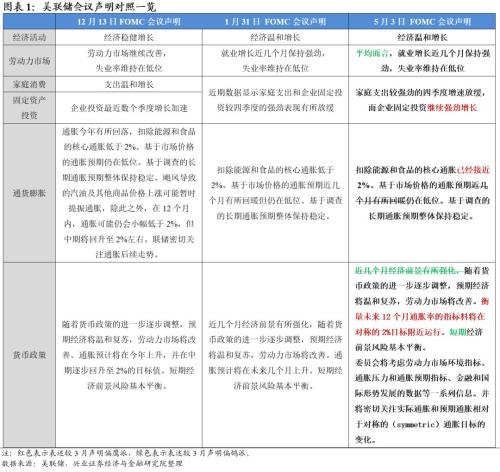The width and height of the screenshot is (500, 472).
Task: Select 经济温和增长 in the 5月3日 column
Action: [x=422, y=37]
